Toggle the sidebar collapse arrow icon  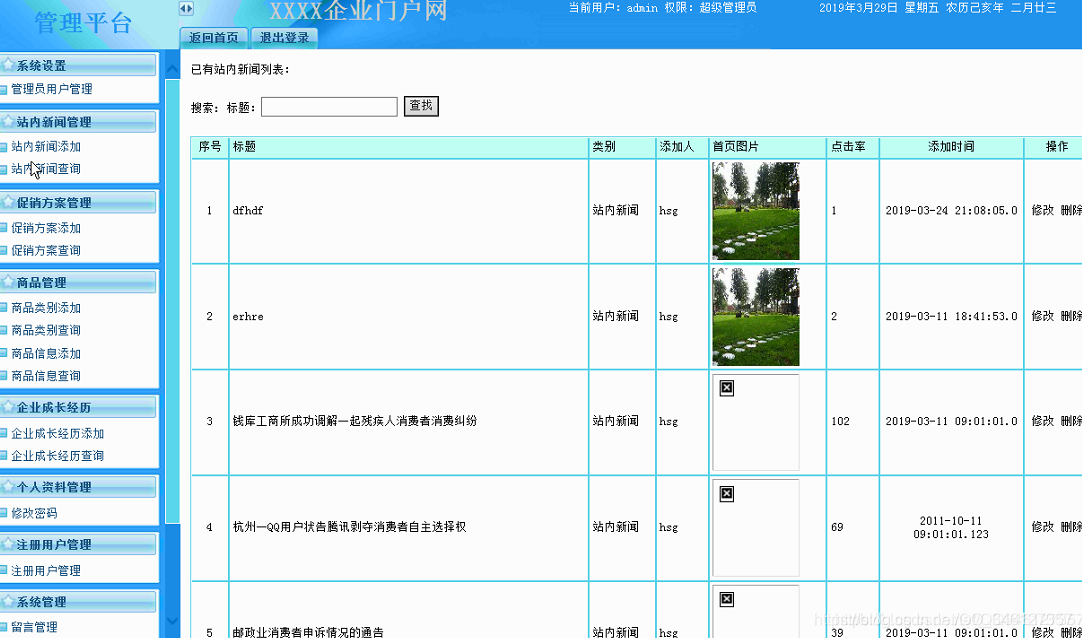(x=186, y=8)
